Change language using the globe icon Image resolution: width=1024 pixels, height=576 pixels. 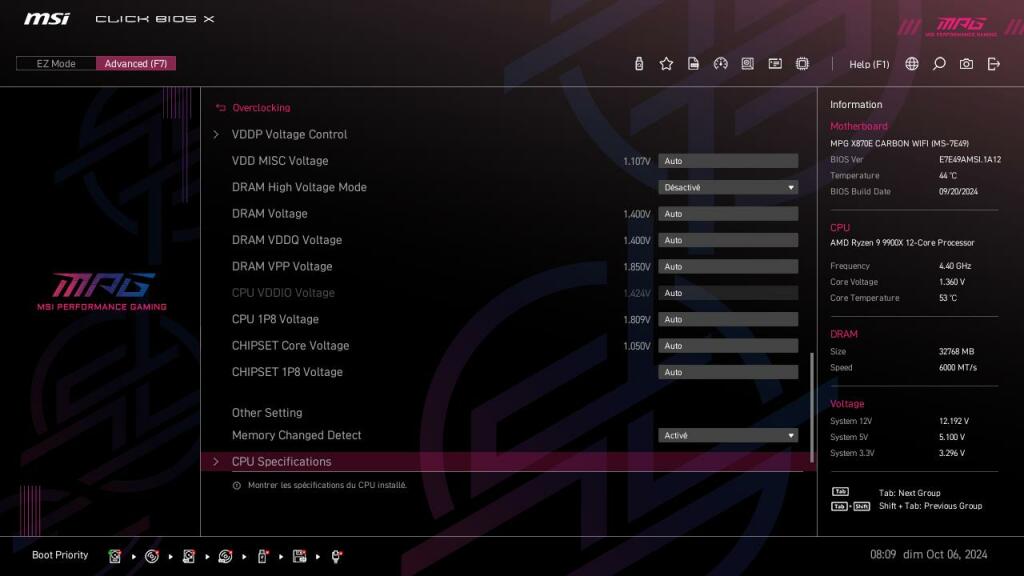click(912, 63)
